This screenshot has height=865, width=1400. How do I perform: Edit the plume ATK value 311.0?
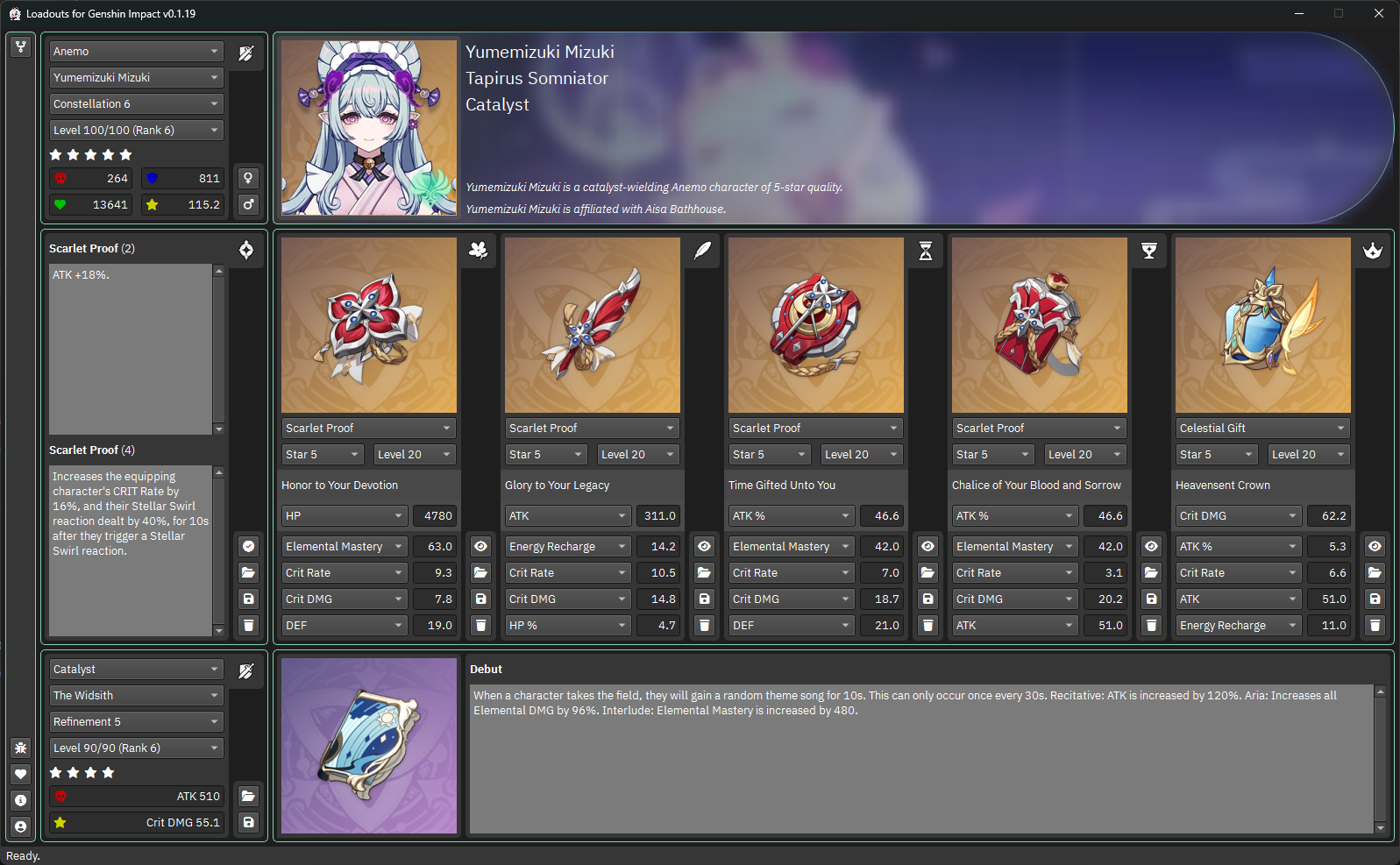[658, 515]
